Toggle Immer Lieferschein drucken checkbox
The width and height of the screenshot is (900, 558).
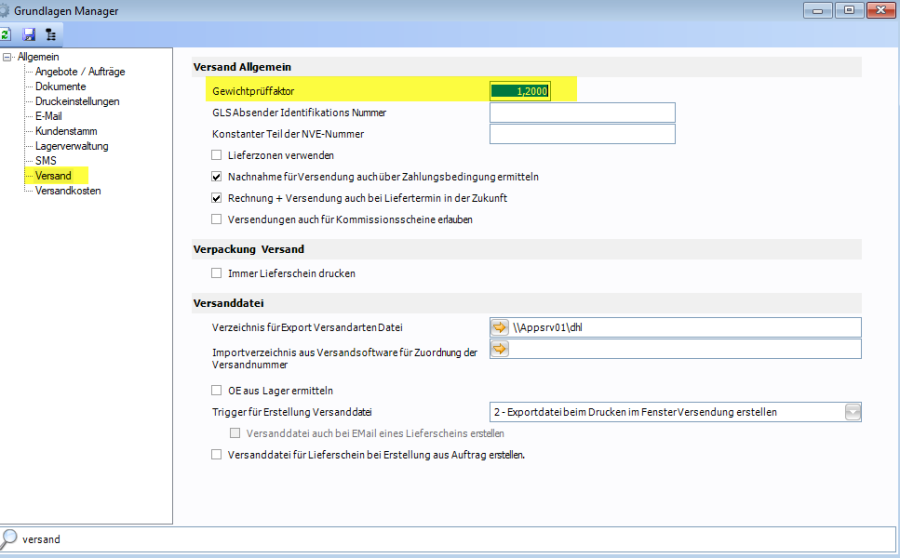pyautogui.click(x=216, y=273)
